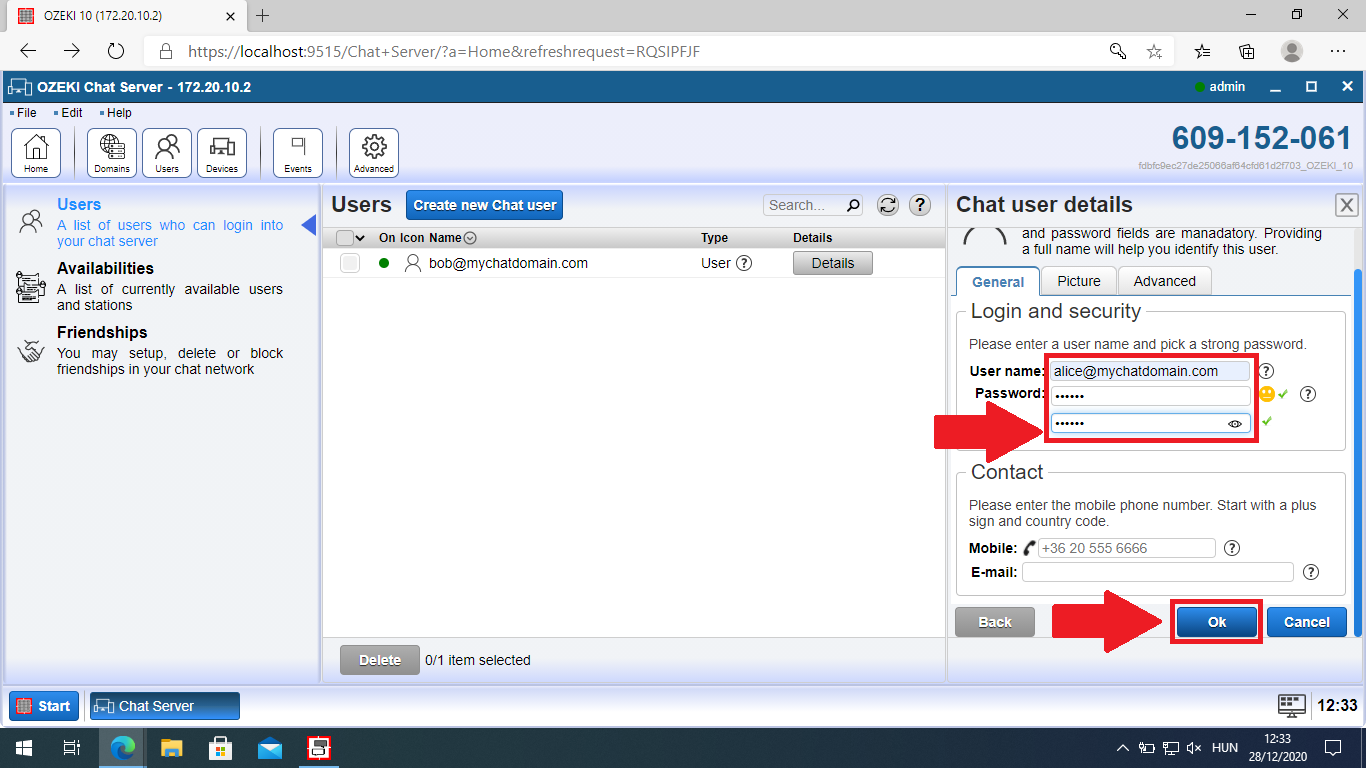
Task: Click the question mark next to User type
Action: tap(744, 263)
